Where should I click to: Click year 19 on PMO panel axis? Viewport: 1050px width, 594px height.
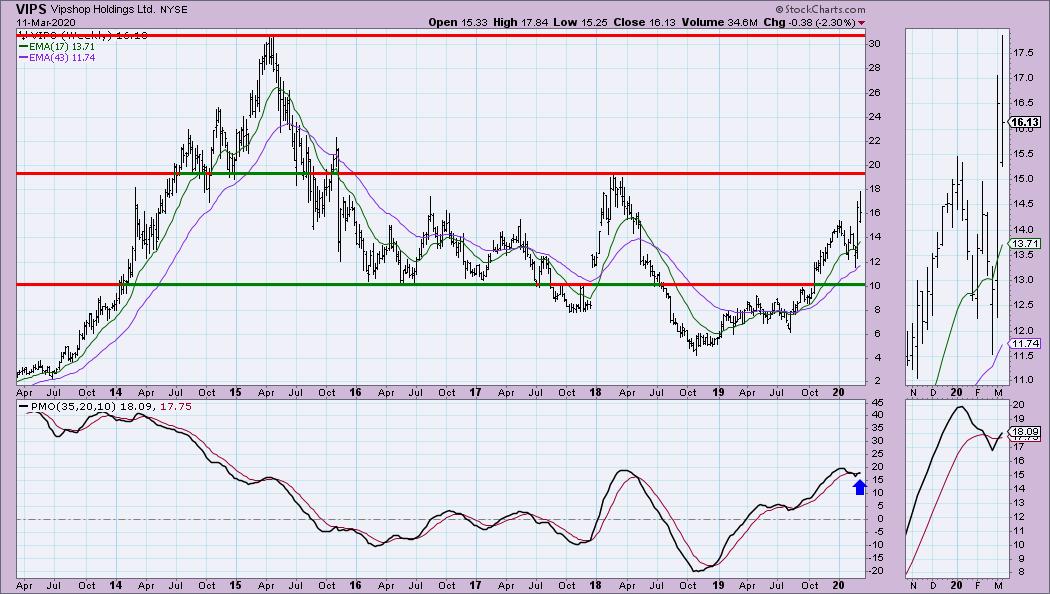click(718, 585)
